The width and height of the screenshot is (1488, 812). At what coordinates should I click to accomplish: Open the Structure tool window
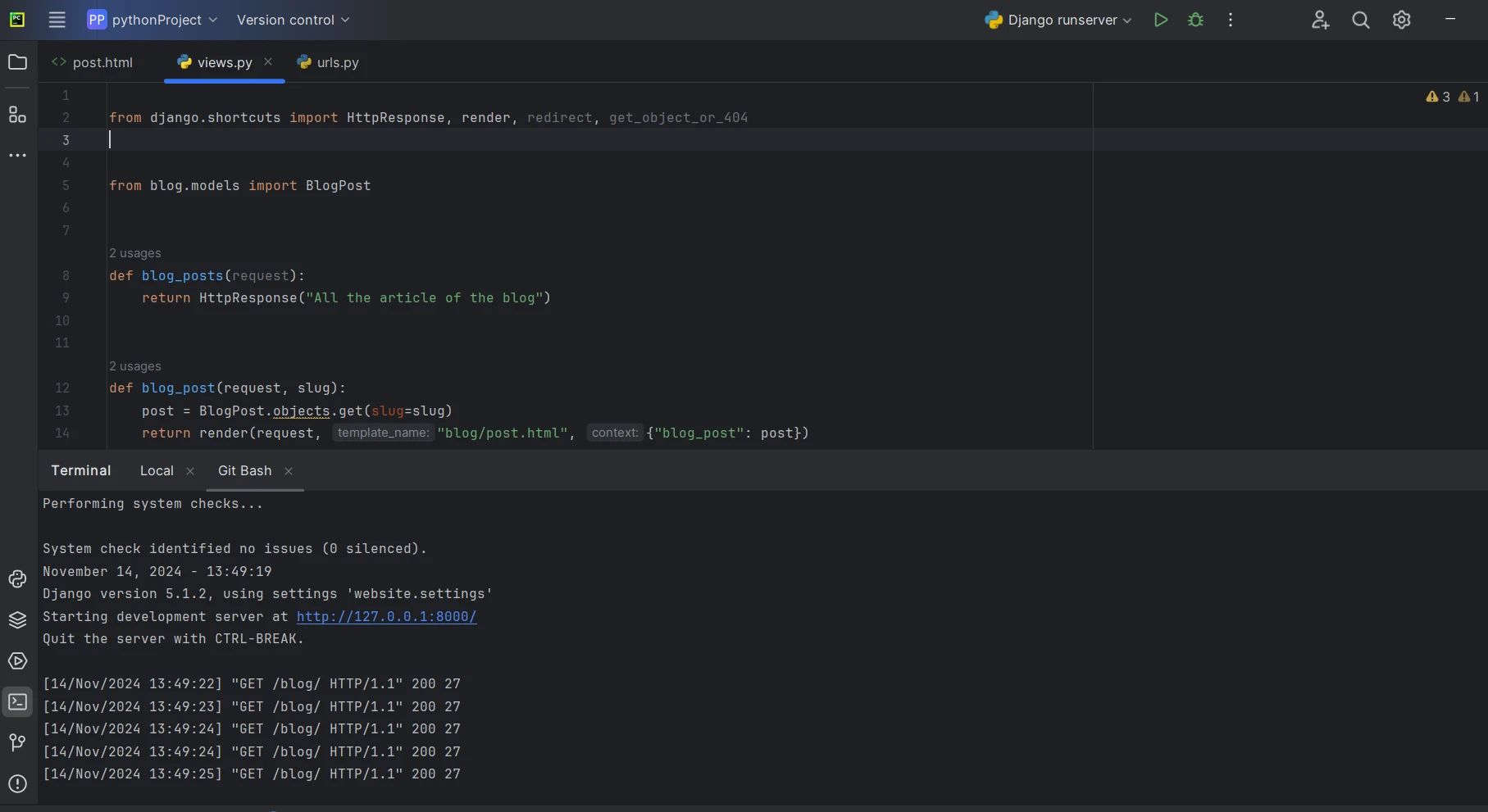click(x=17, y=115)
